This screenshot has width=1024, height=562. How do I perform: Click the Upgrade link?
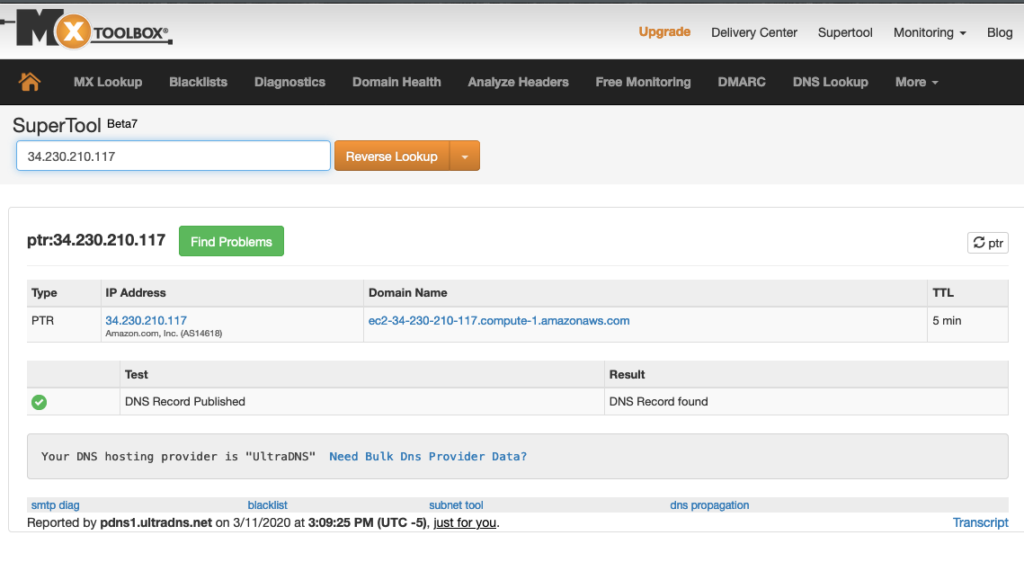pyautogui.click(x=664, y=32)
